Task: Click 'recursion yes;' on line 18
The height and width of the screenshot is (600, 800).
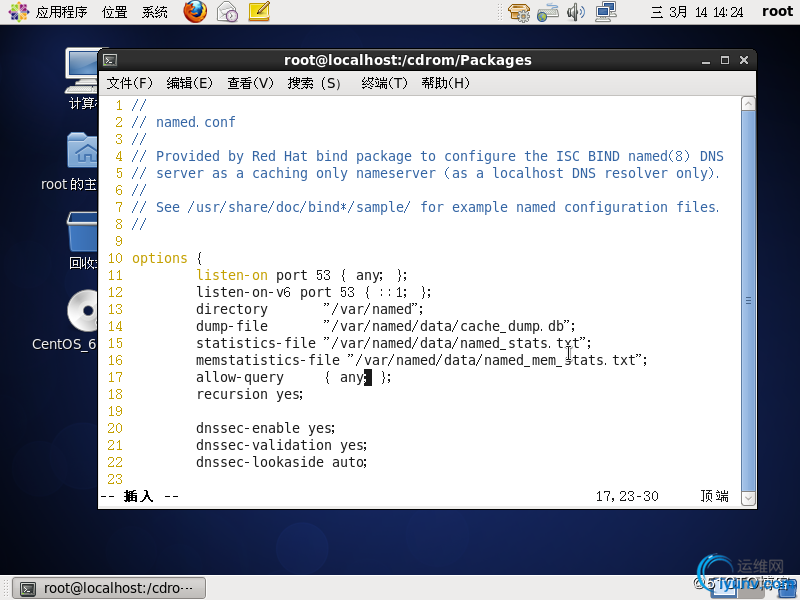Action: point(249,394)
